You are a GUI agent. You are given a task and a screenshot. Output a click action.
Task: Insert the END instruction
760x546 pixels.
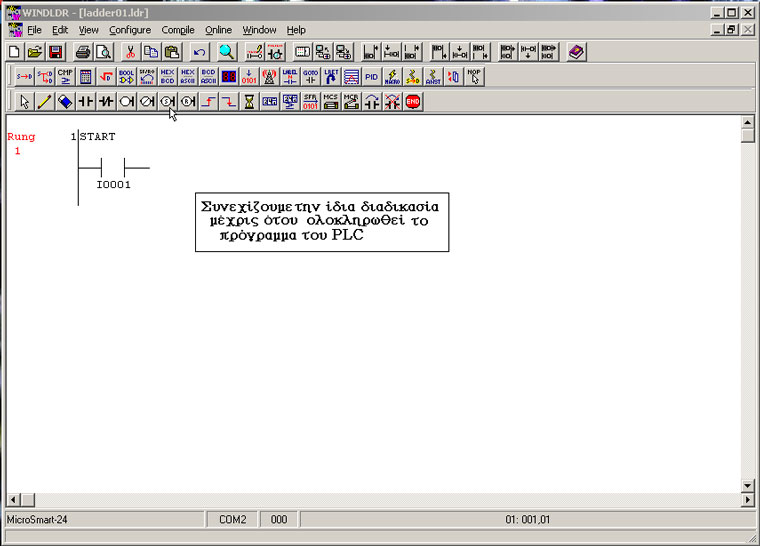tap(413, 101)
